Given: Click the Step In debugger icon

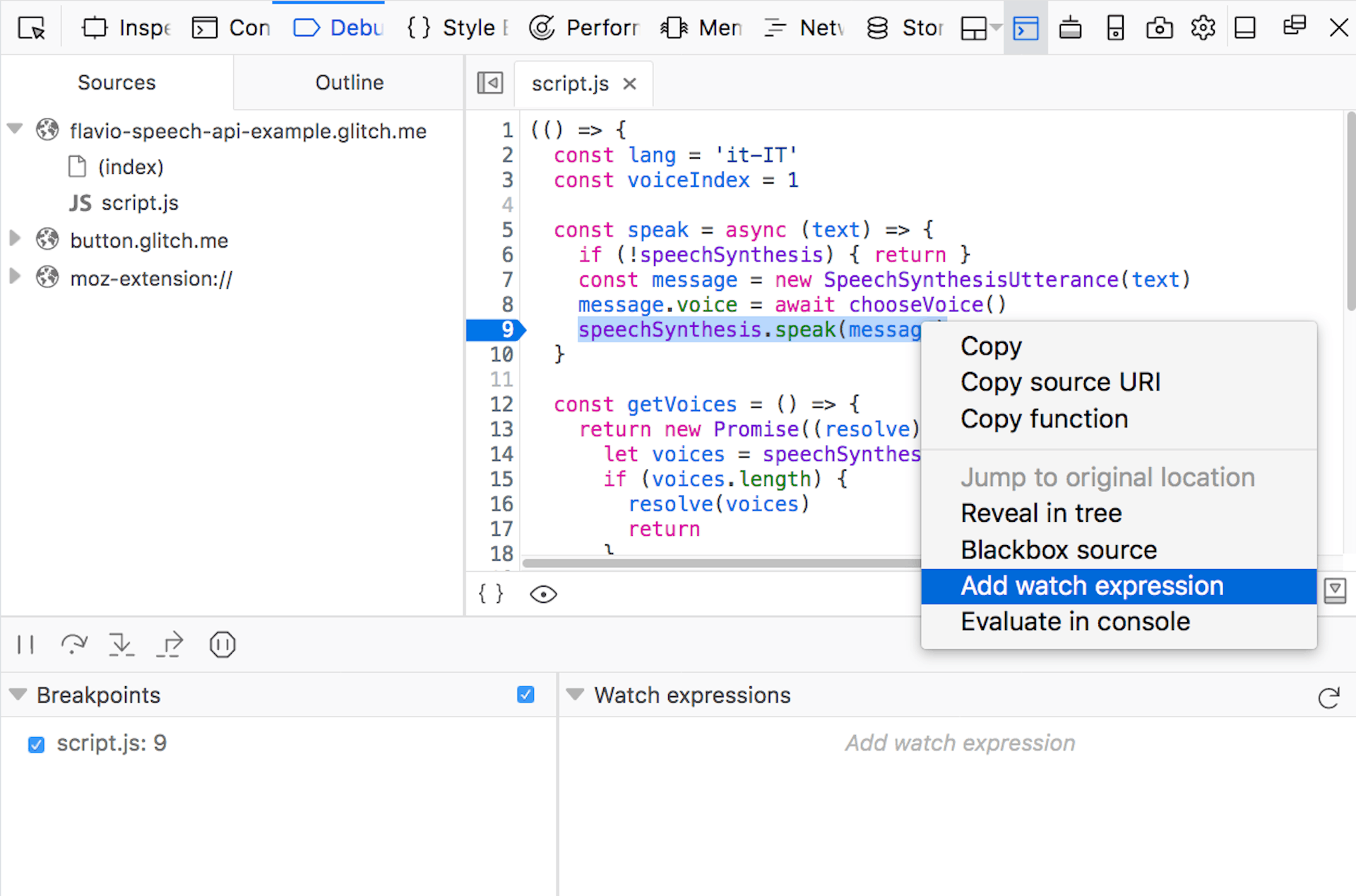Looking at the screenshot, I should (121, 644).
